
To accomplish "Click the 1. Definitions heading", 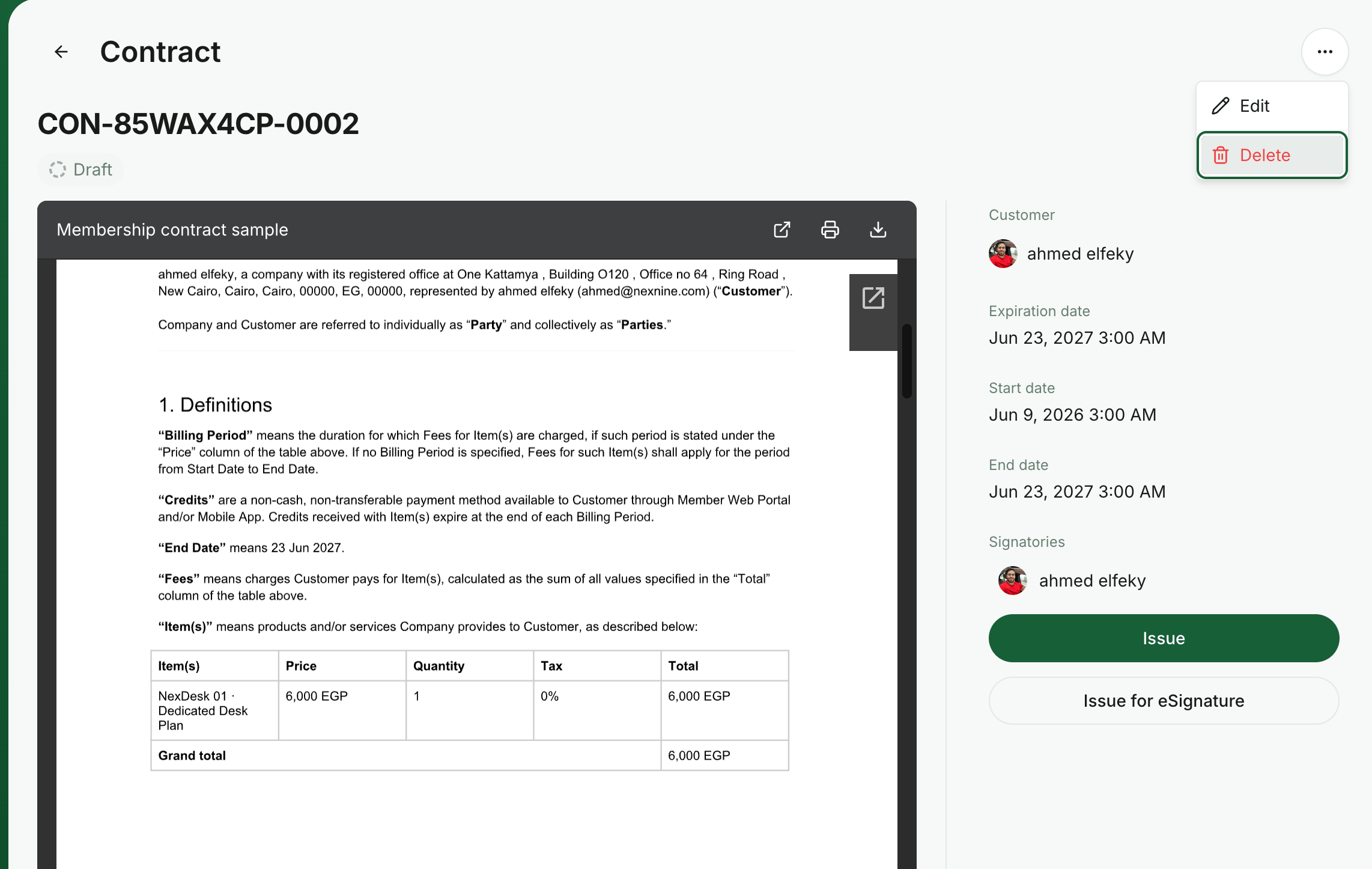I will coord(215,405).
